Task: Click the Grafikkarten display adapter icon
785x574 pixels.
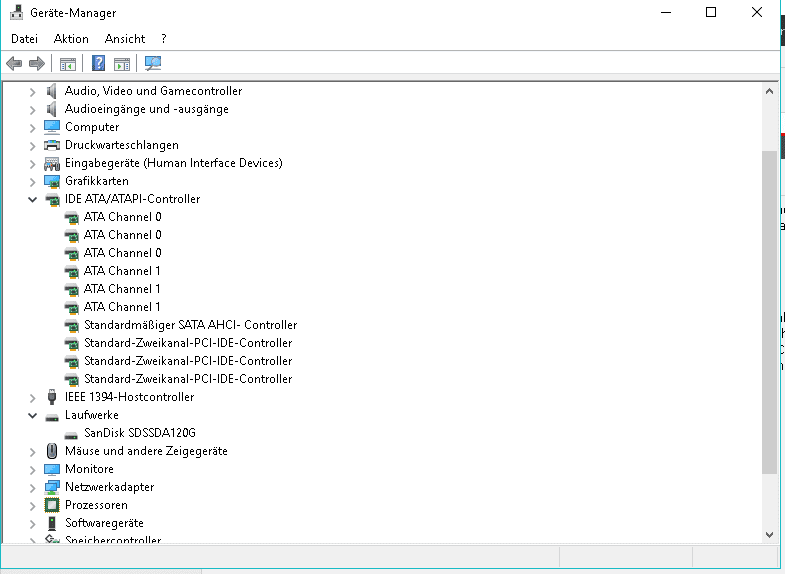Action: tap(52, 181)
